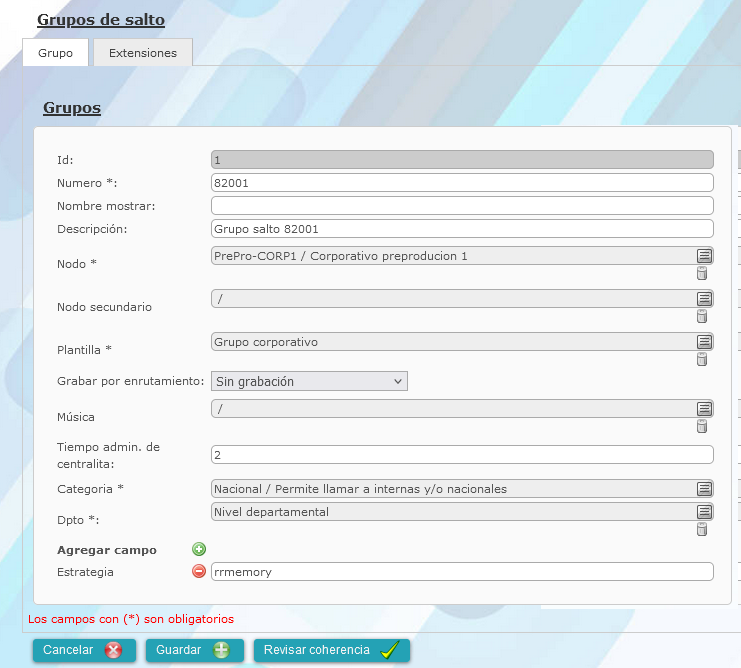Clear the Dpto field with trash icon
The height and width of the screenshot is (668, 741).
coord(702,529)
